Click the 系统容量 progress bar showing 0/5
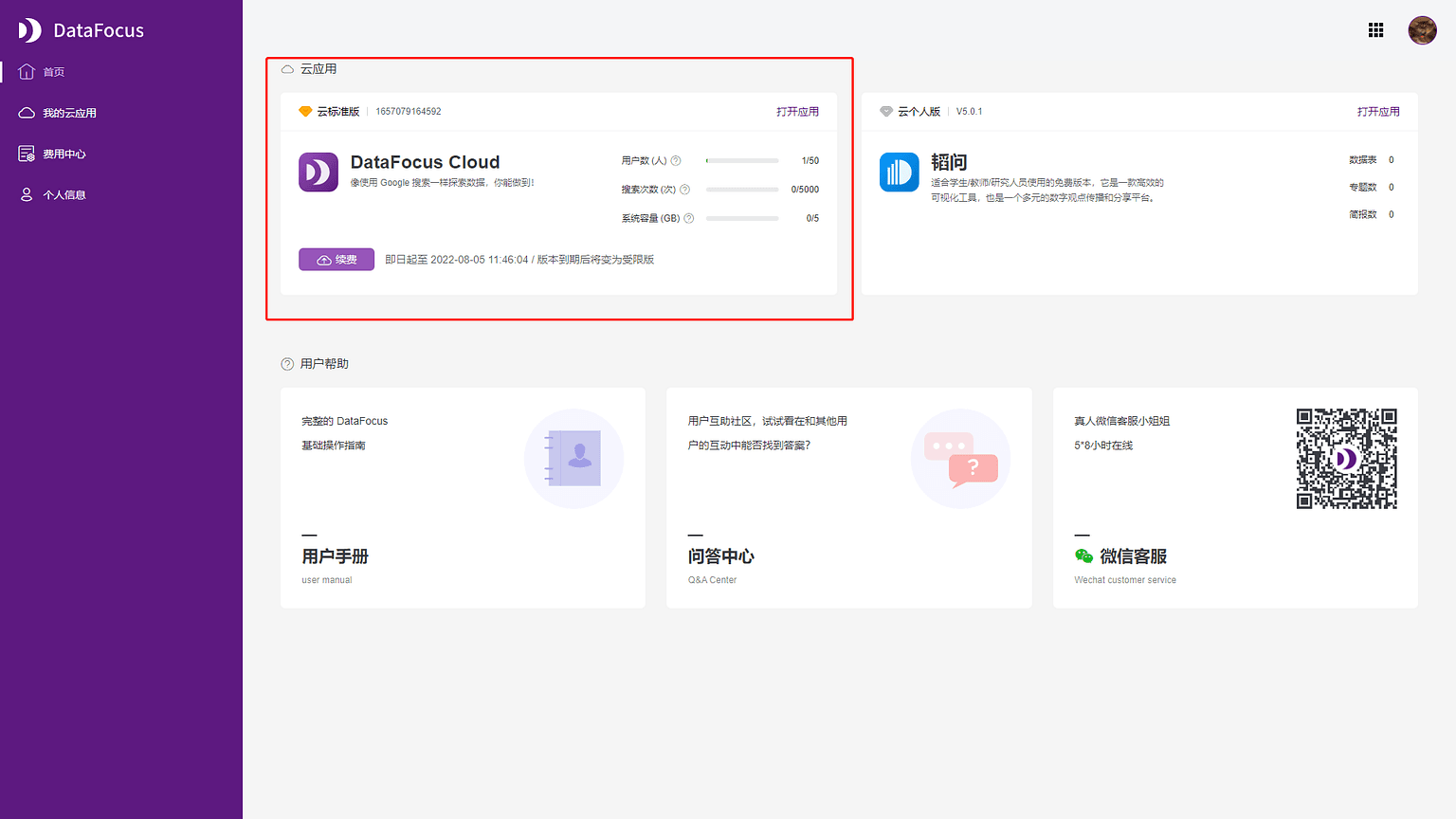The height and width of the screenshot is (819, 1456). pos(742,218)
